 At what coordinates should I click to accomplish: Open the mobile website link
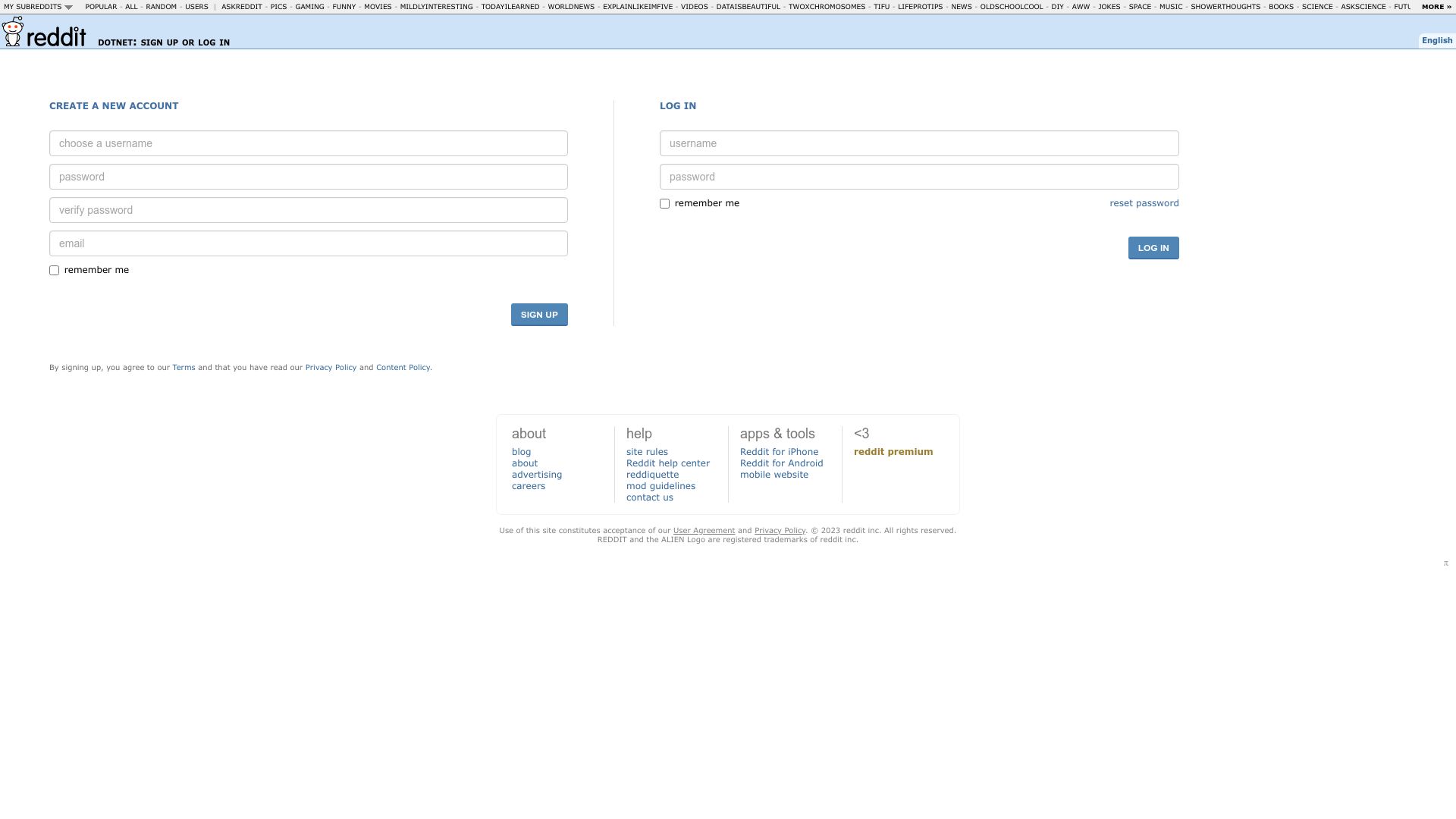[x=774, y=475]
